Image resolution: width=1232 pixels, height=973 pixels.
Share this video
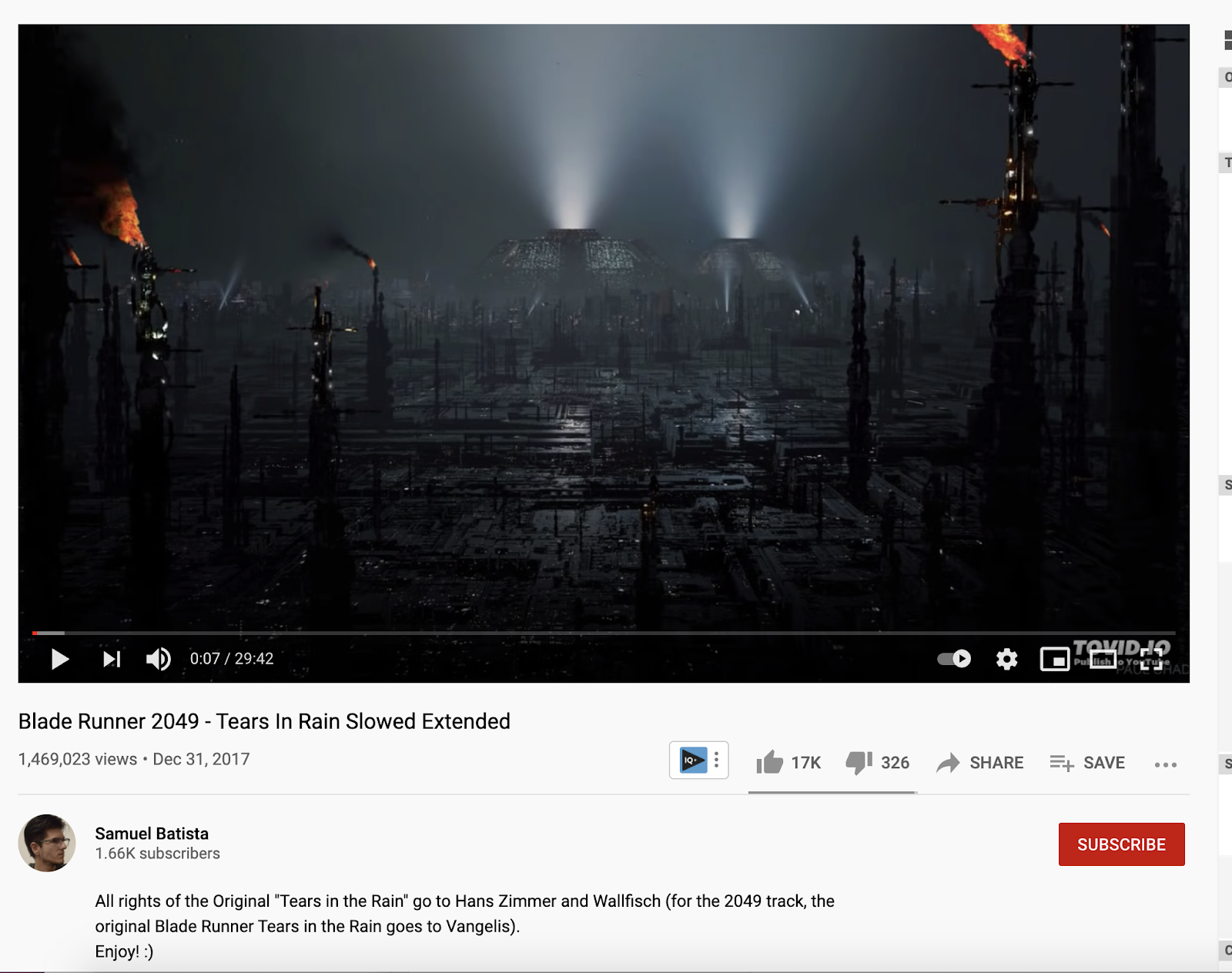tap(979, 763)
